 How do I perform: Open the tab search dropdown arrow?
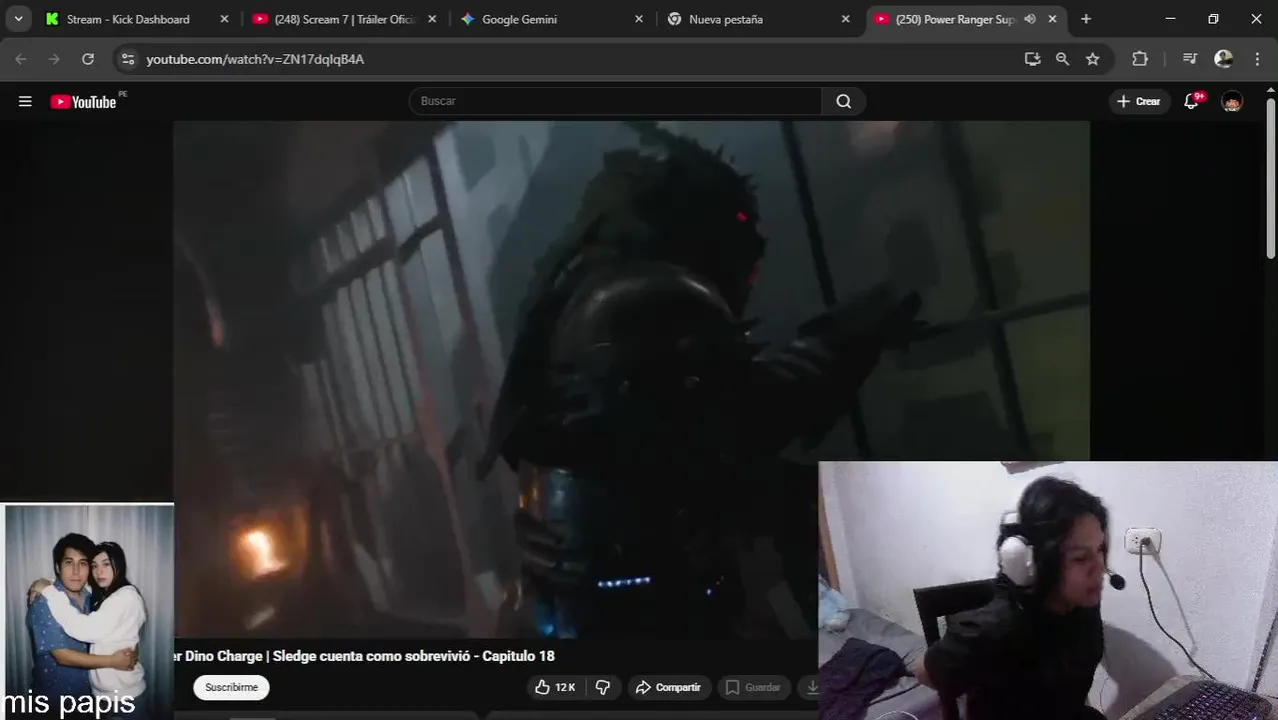point(18,19)
